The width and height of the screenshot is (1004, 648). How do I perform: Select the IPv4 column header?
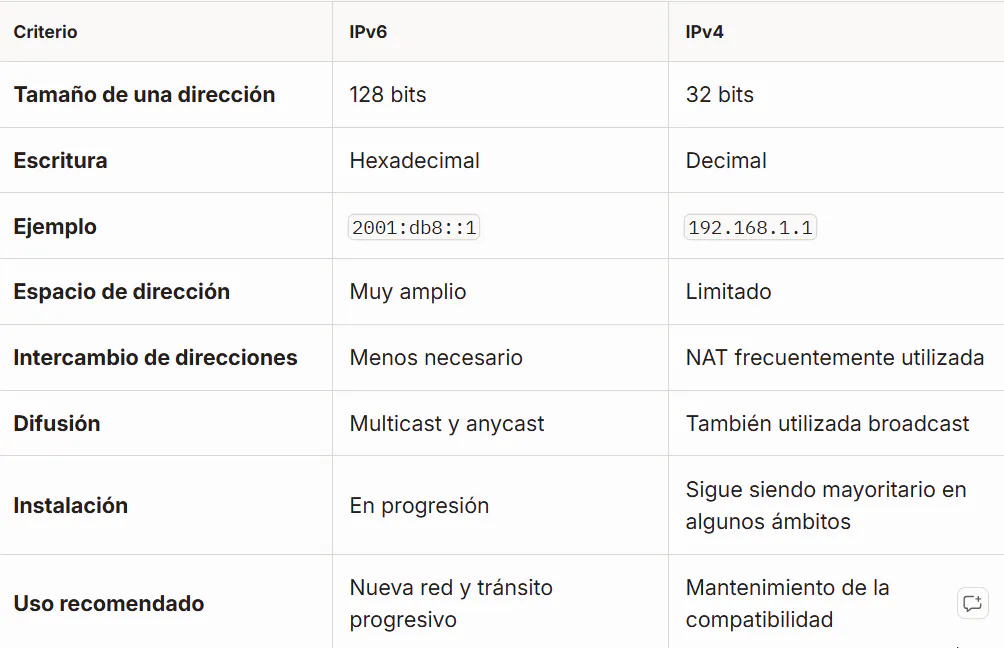pyautogui.click(x=704, y=32)
